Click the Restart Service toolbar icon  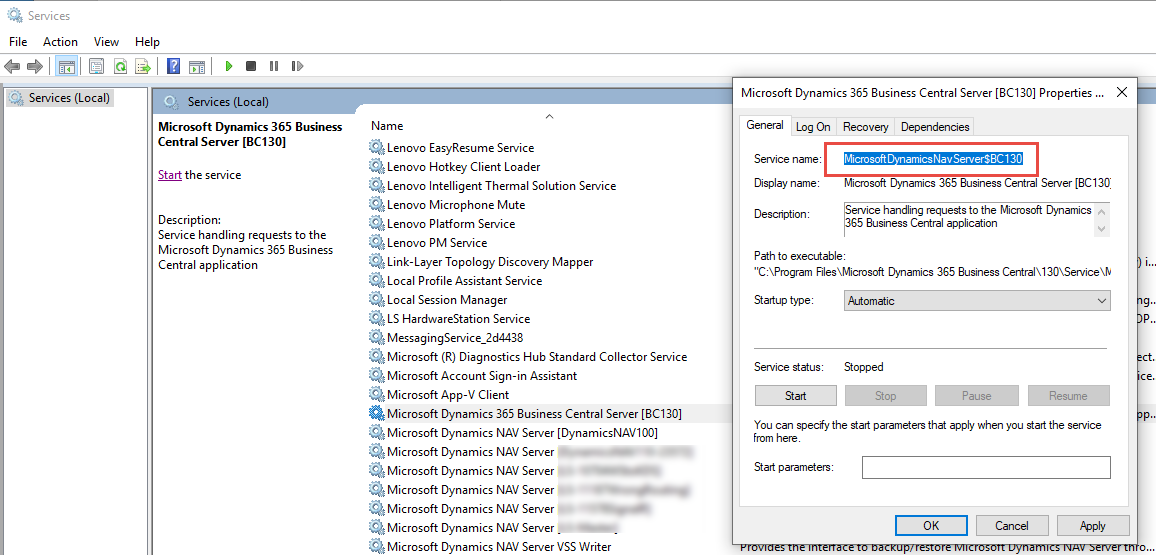pyautogui.click(x=297, y=67)
